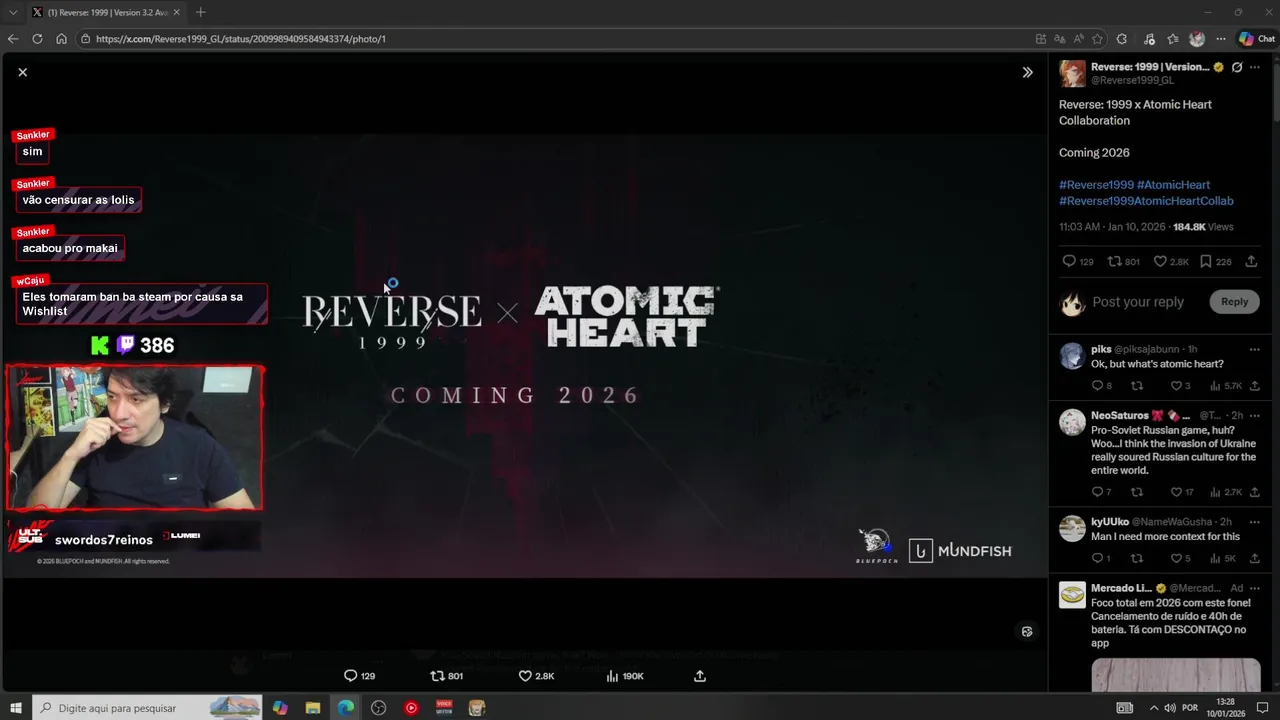Reload the page with the refresh icon
The width and height of the screenshot is (1280, 720).
(x=37, y=39)
